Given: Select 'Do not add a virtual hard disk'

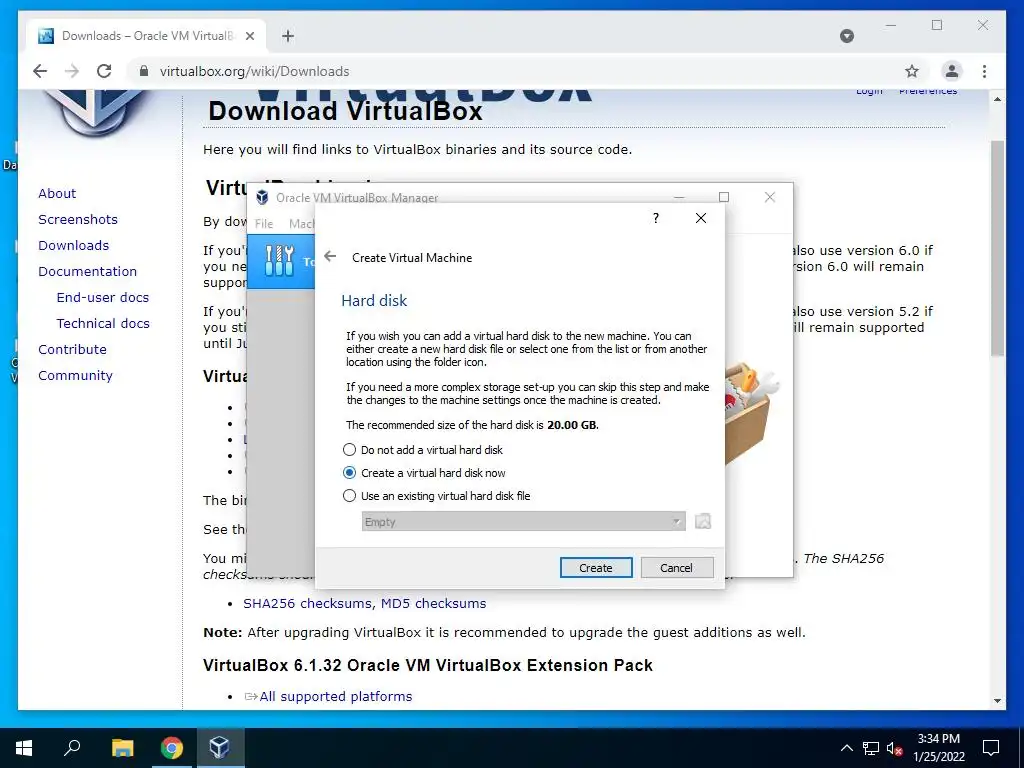Looking at the screenshot, I should click(x=423, y=449).
